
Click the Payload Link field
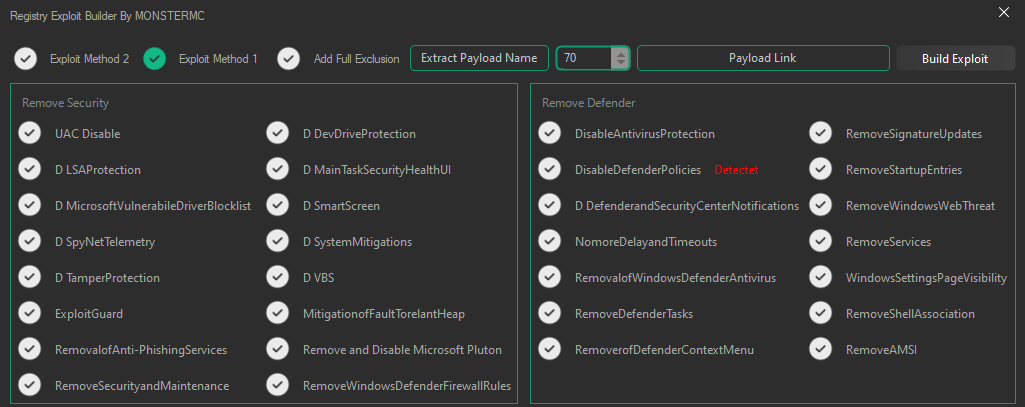763,58
